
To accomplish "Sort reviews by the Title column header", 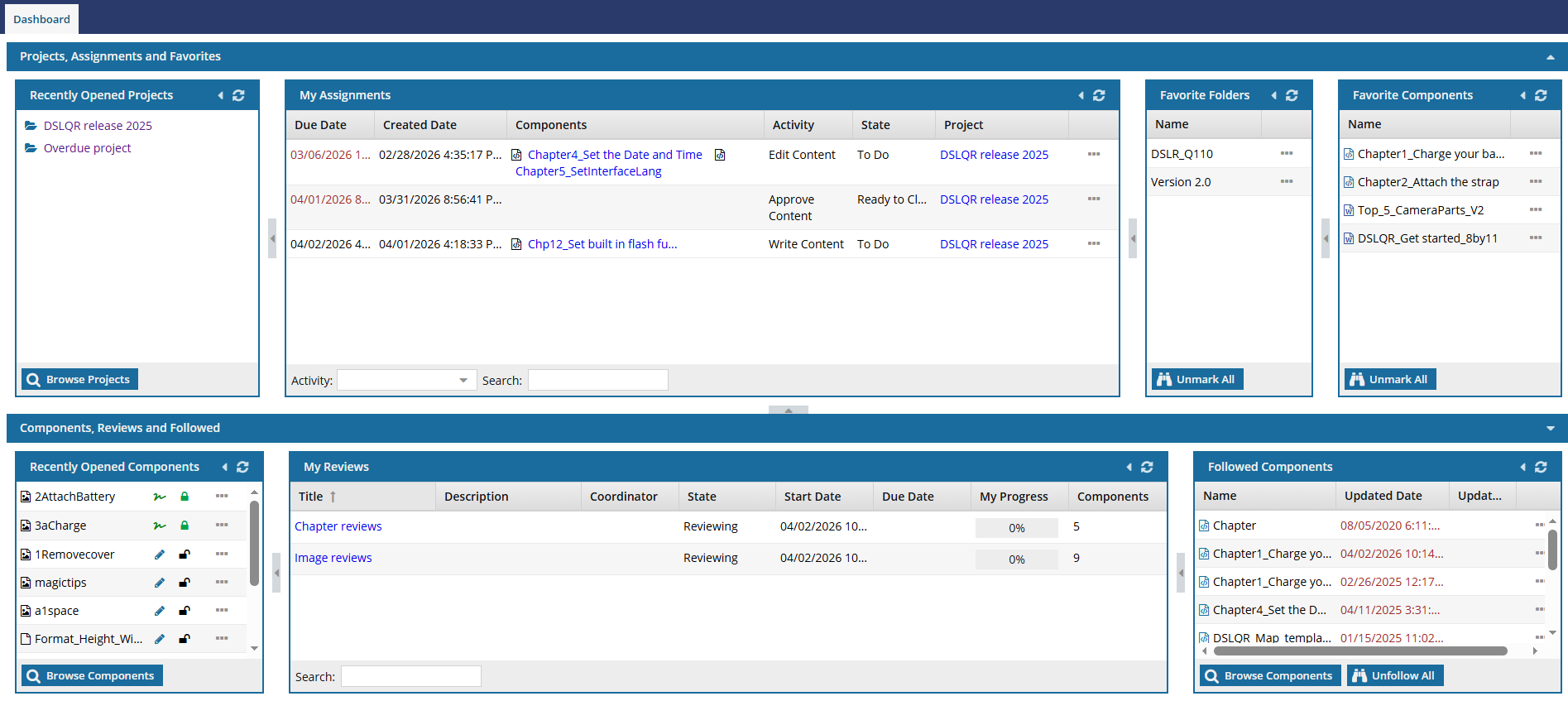I will coord(311,497).
